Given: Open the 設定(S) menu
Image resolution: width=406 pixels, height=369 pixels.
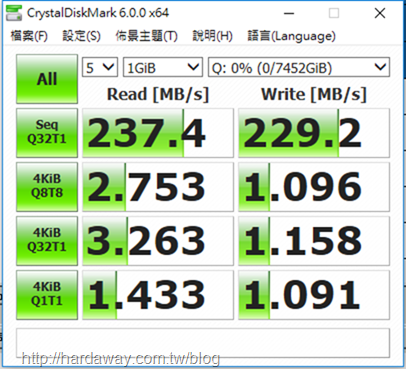Looking at the screenshot, I should (x=82, y=36).
